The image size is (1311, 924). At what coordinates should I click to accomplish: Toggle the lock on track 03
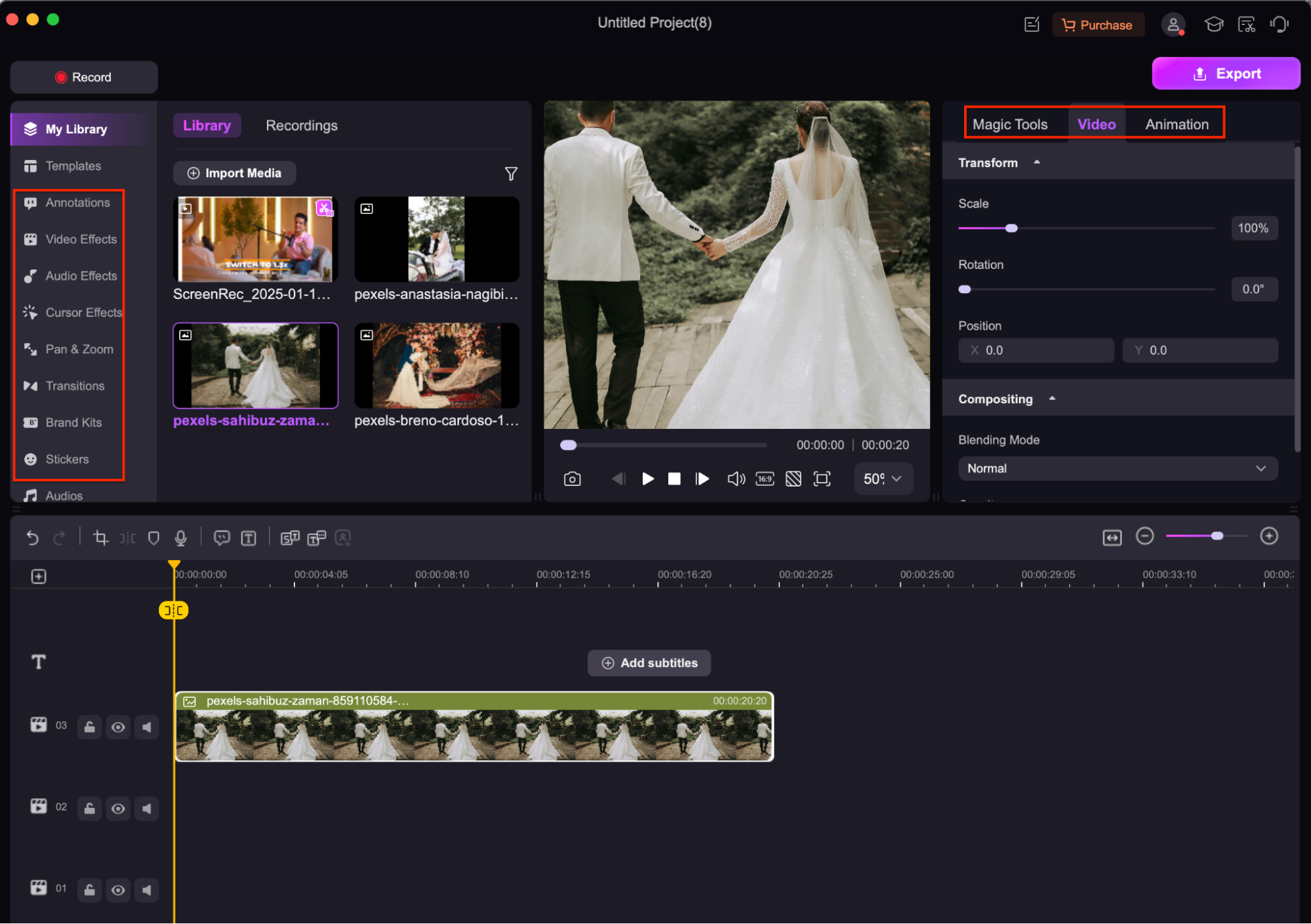89,727
